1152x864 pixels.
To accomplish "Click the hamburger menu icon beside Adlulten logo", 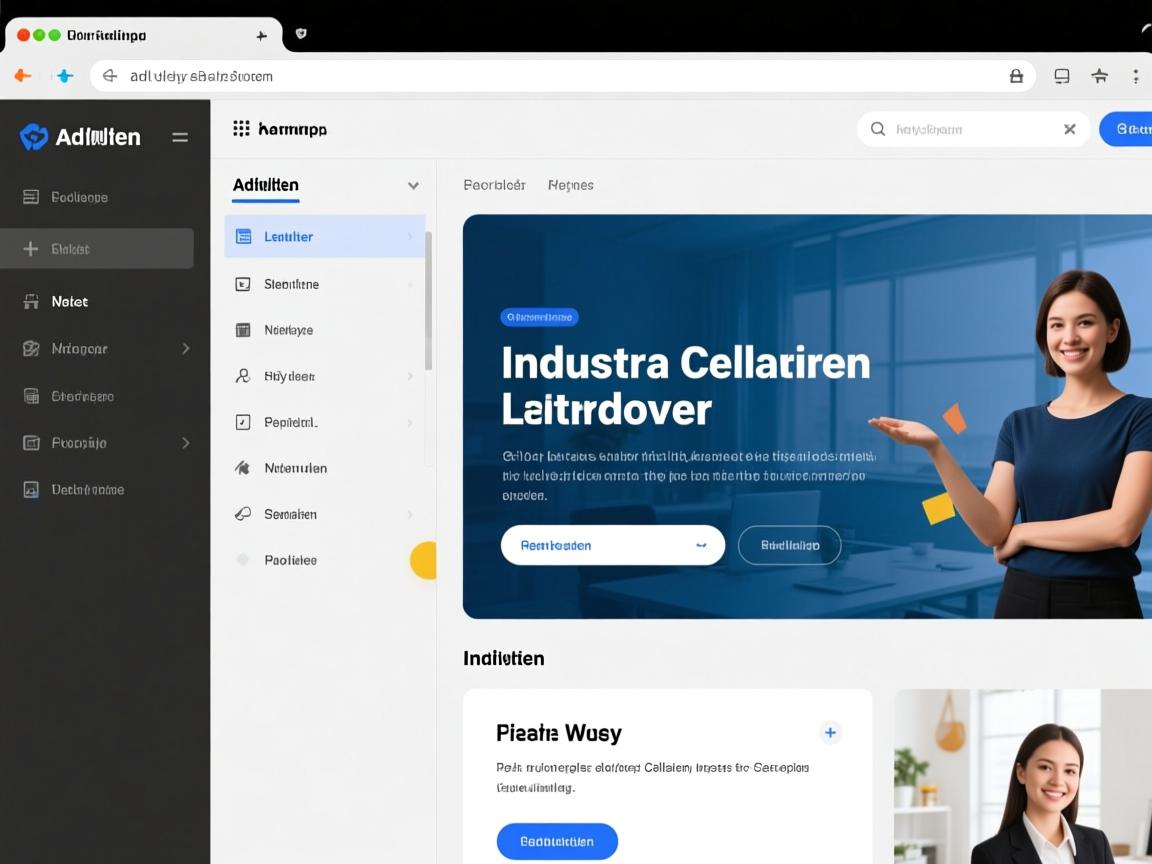I will tap(180, 137).
